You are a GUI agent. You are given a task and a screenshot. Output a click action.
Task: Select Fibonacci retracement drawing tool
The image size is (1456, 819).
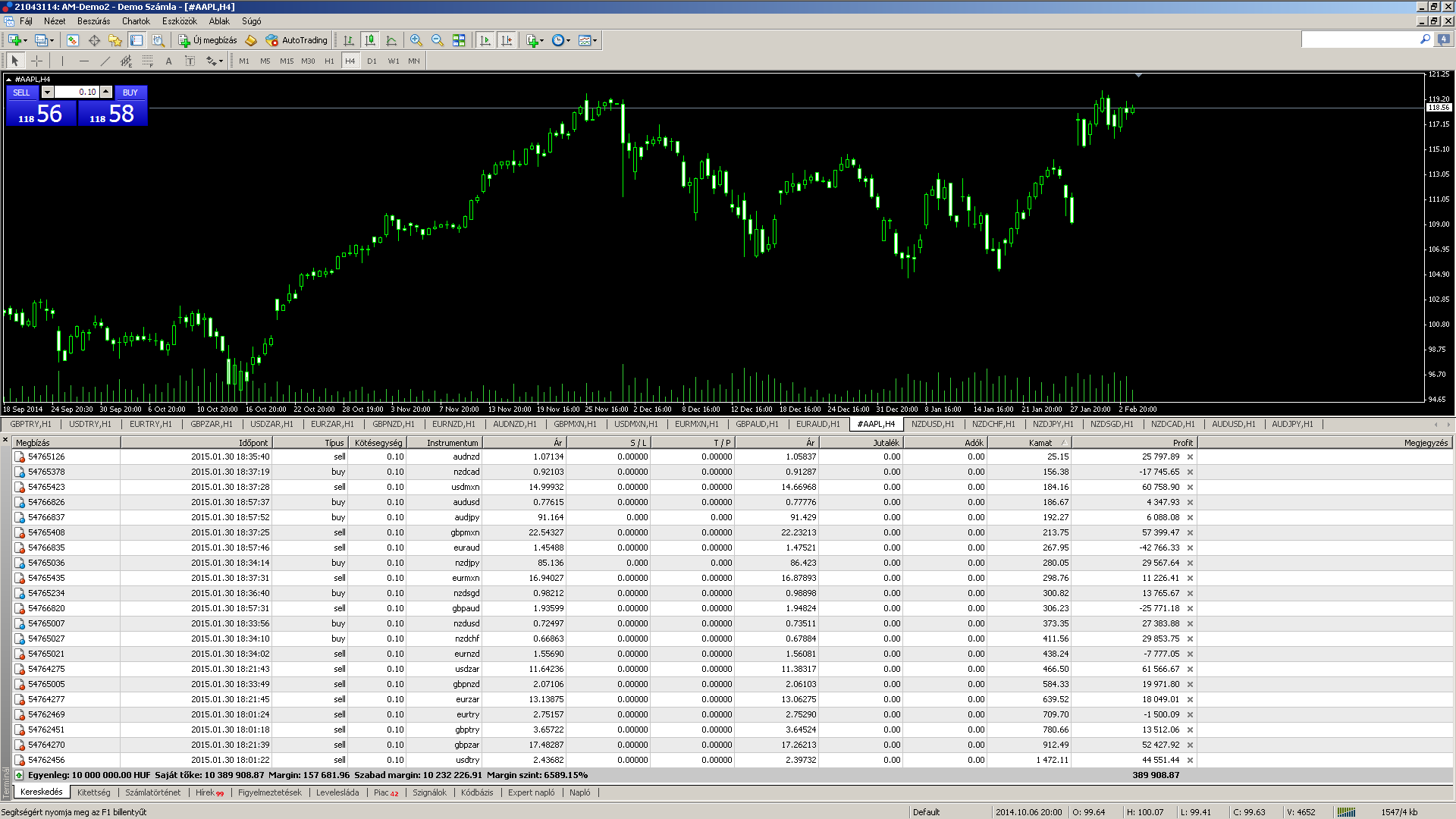tap(148, 61)
